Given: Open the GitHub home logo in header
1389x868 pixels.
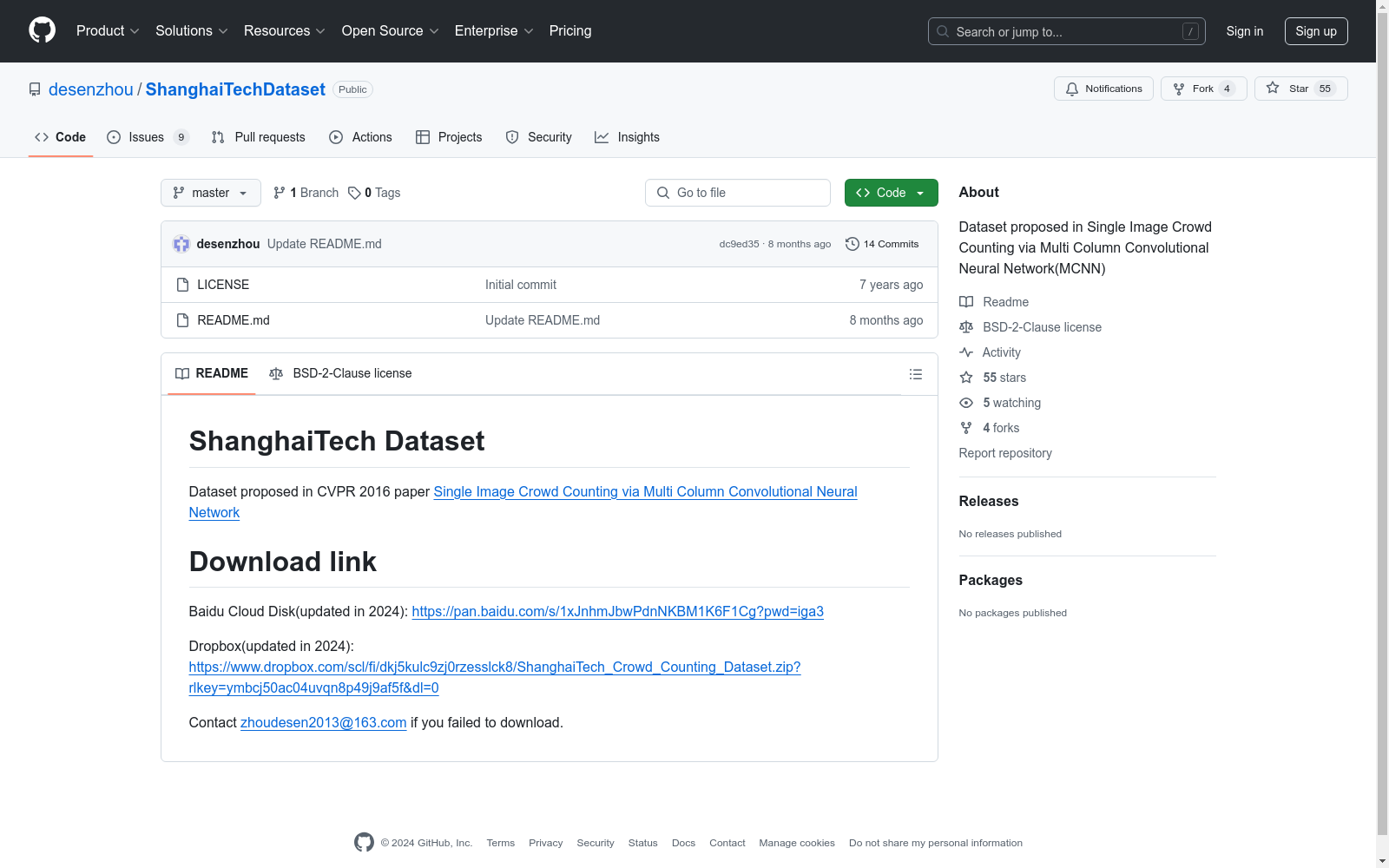Looking at the screenshot, I should point(42,30).
